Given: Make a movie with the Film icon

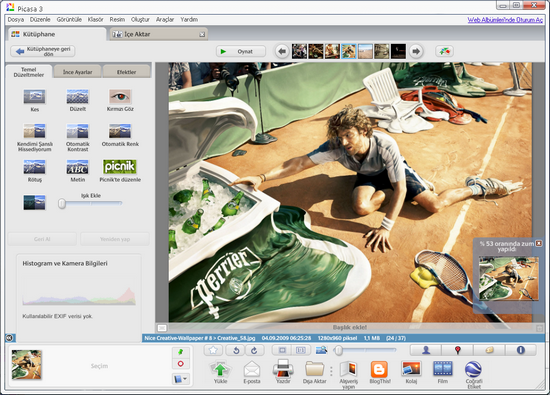Looking at the screenshot, I should 443,369.
